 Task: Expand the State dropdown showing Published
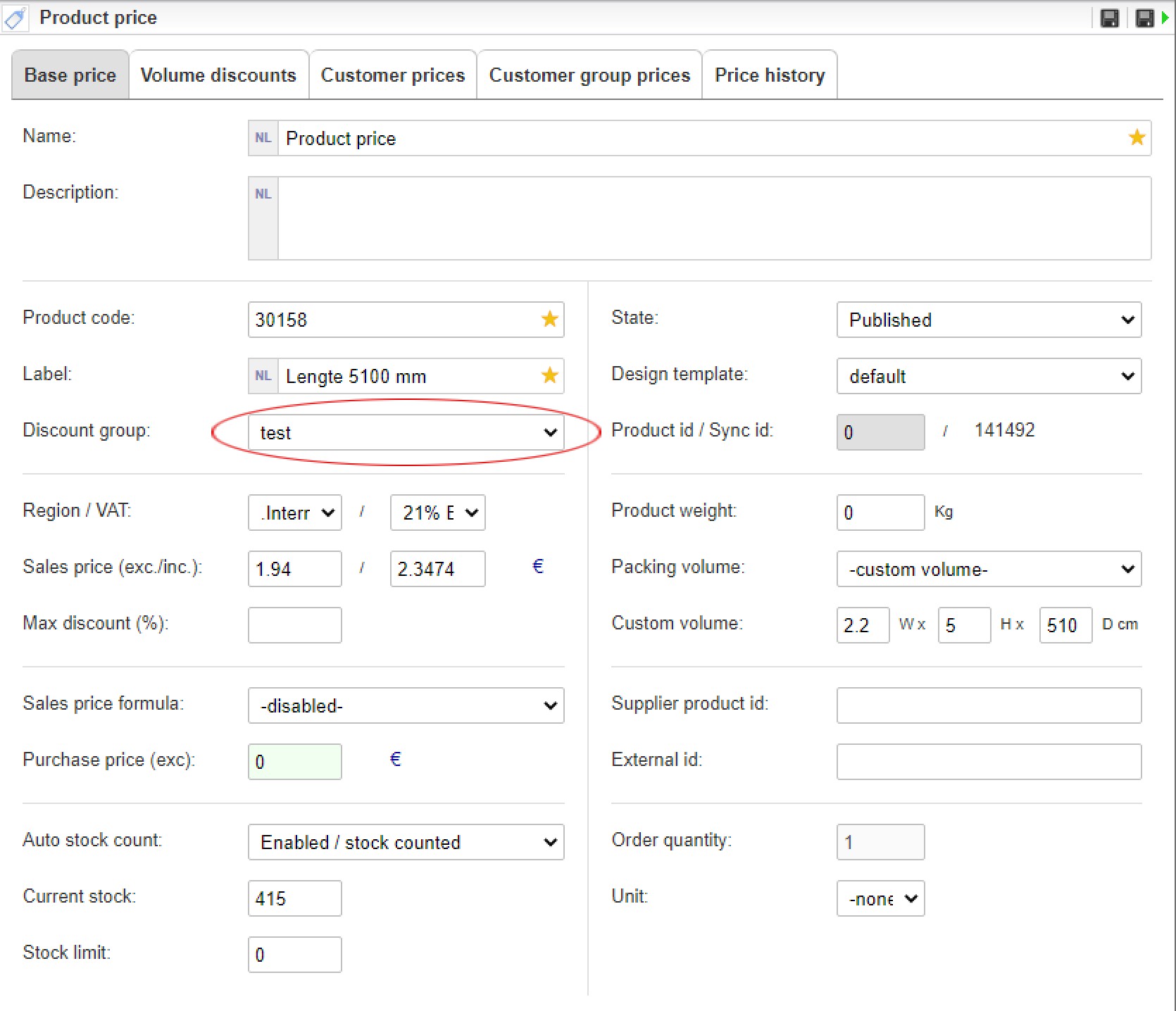click(x=988, y=320)
